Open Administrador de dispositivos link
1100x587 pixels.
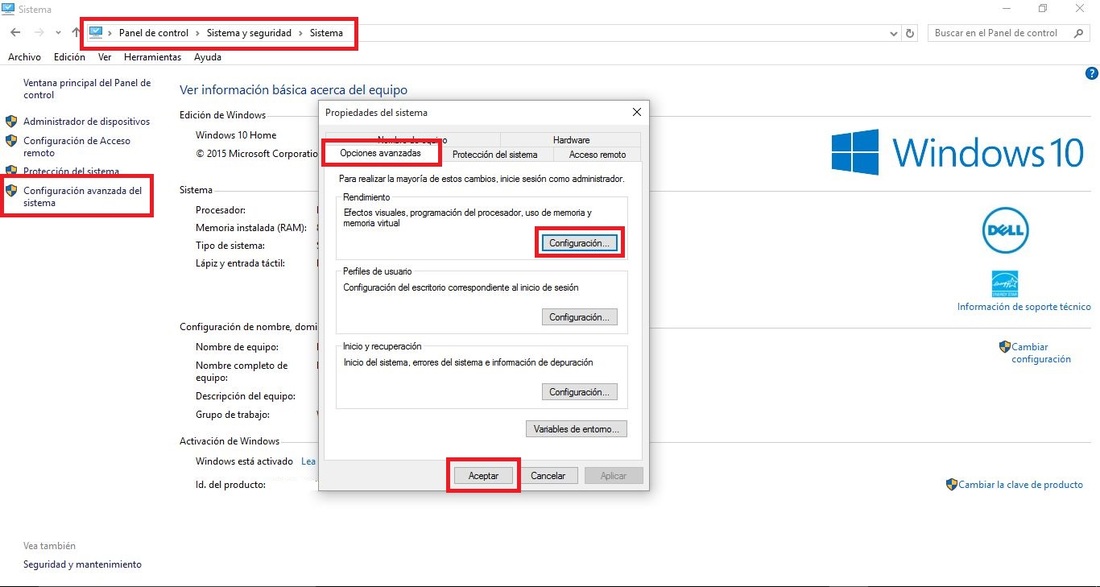(x=86, y=121)
